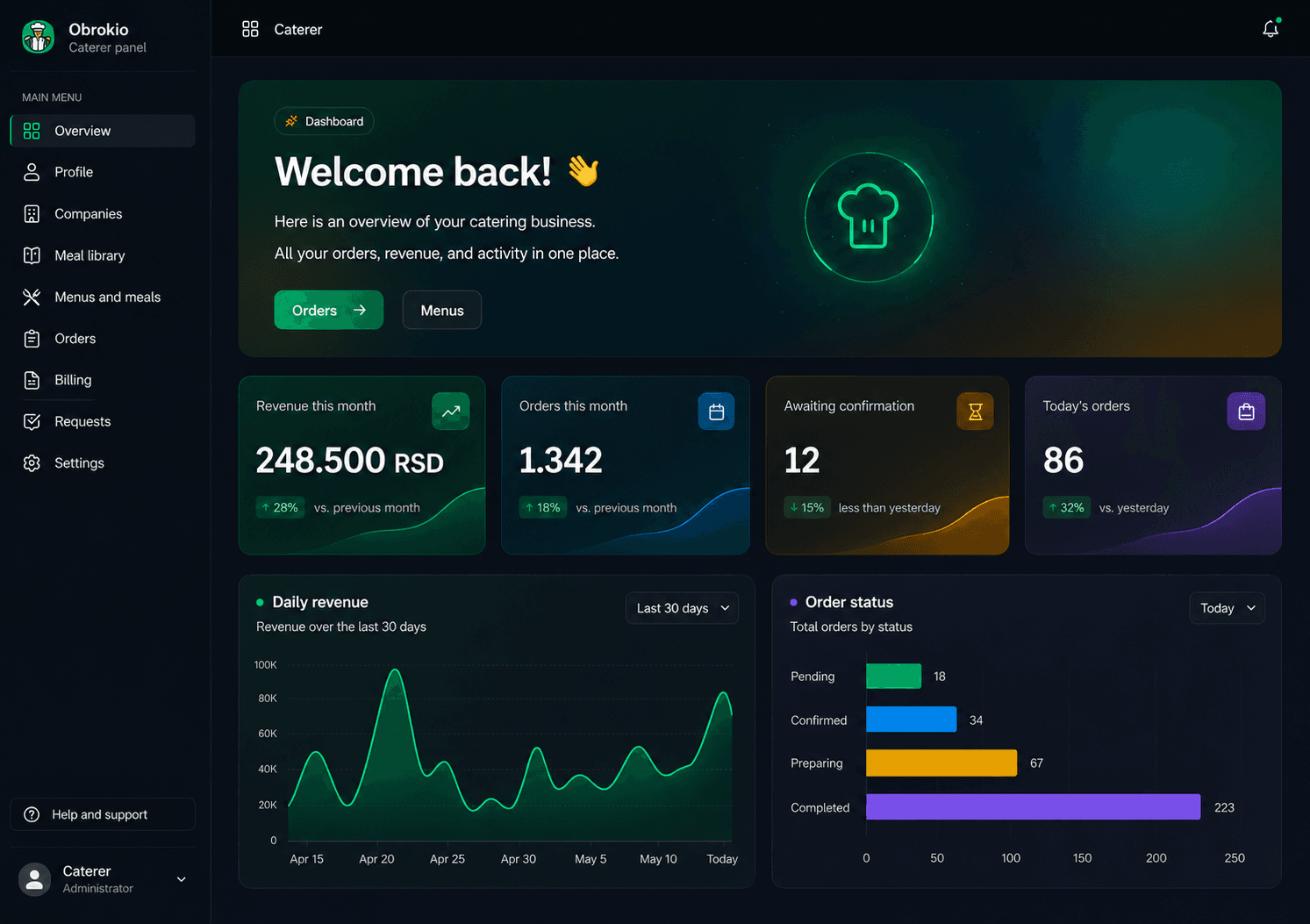Select Overview in the main menu

pyautogui.click(x=103, y=131)
